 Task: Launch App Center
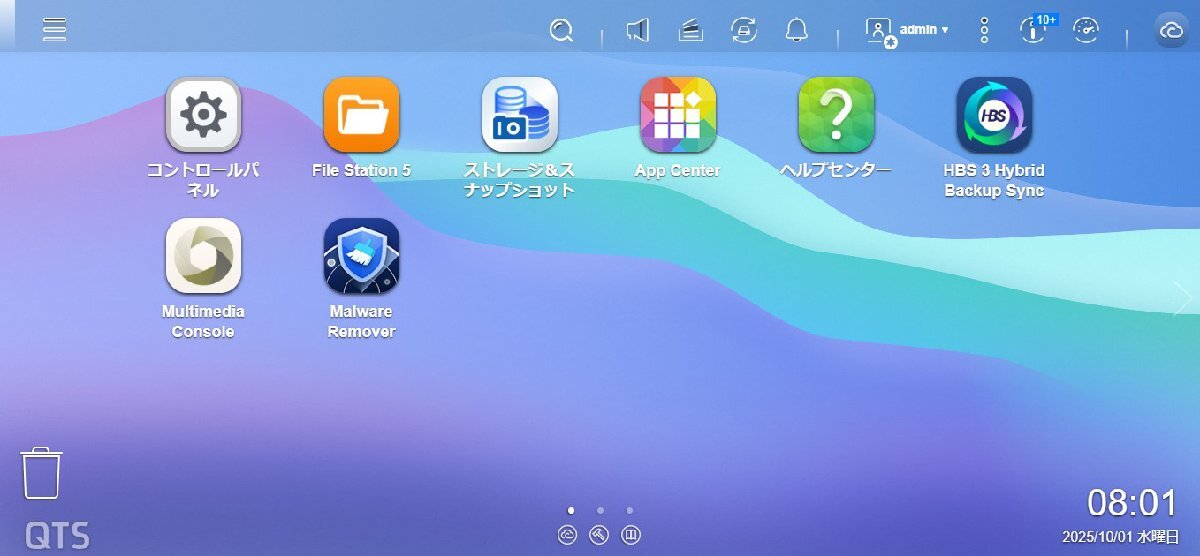678,115
